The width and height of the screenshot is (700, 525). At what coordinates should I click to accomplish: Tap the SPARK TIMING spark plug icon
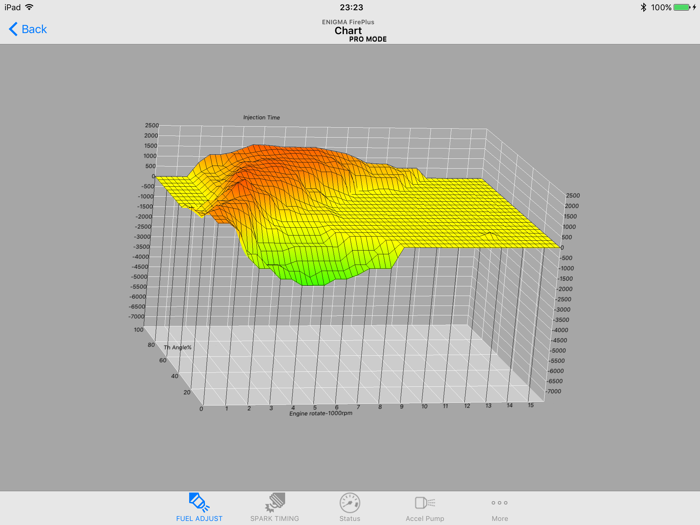pyautogui.click(x=275, y=502)
